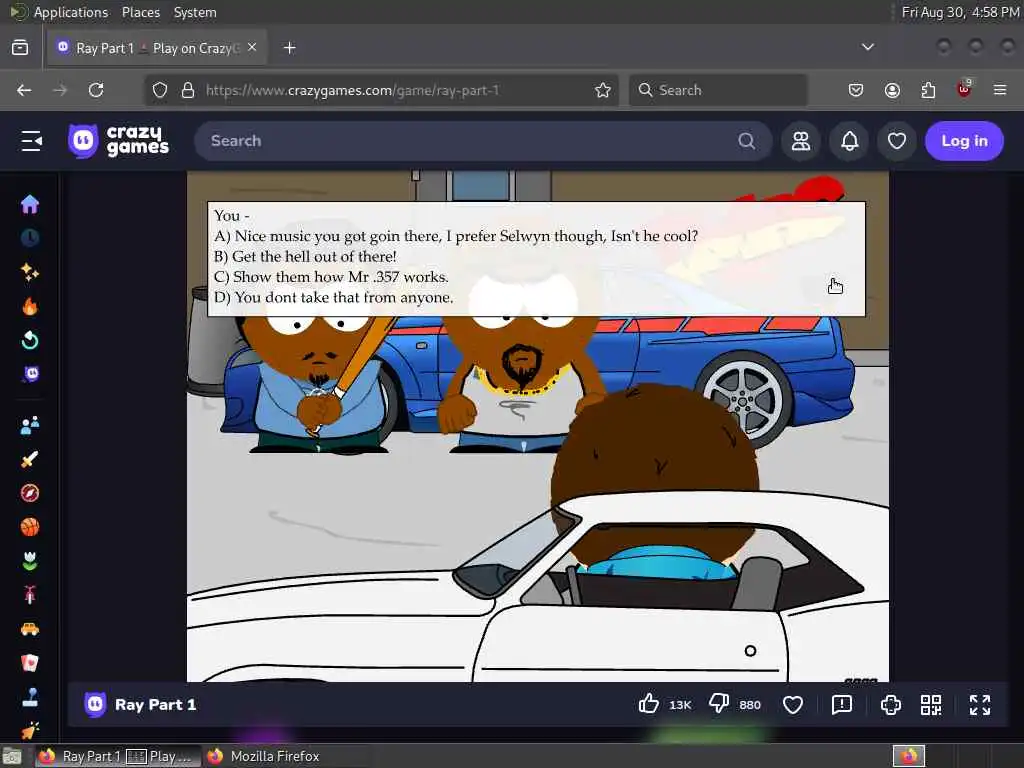Bookmark this page with the star
The image size is (1024, 768).
pos(603,90)
